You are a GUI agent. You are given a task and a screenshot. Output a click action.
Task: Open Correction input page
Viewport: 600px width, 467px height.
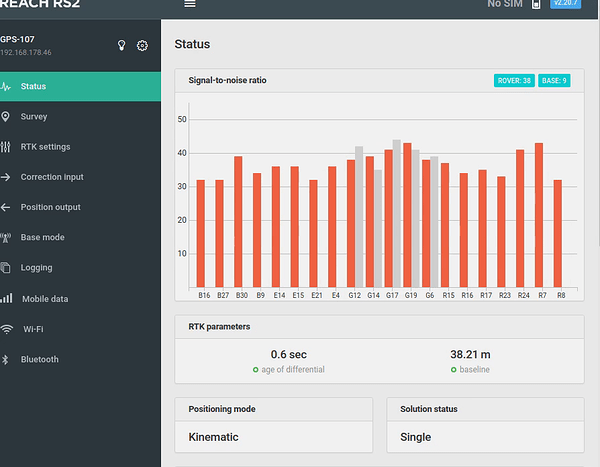click(x=80, y=177)
